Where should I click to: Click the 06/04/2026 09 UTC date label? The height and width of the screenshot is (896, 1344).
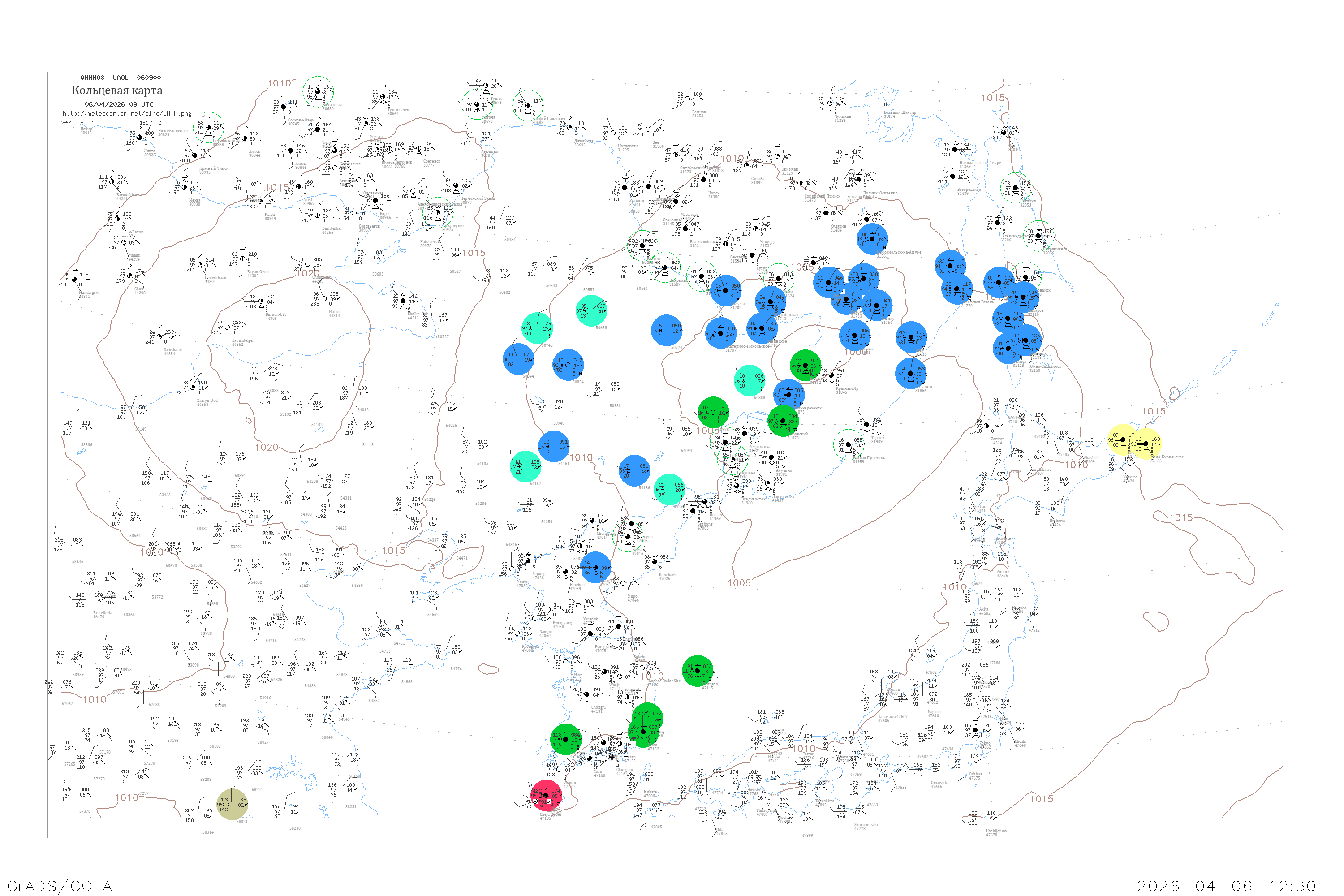coord(119,104)
